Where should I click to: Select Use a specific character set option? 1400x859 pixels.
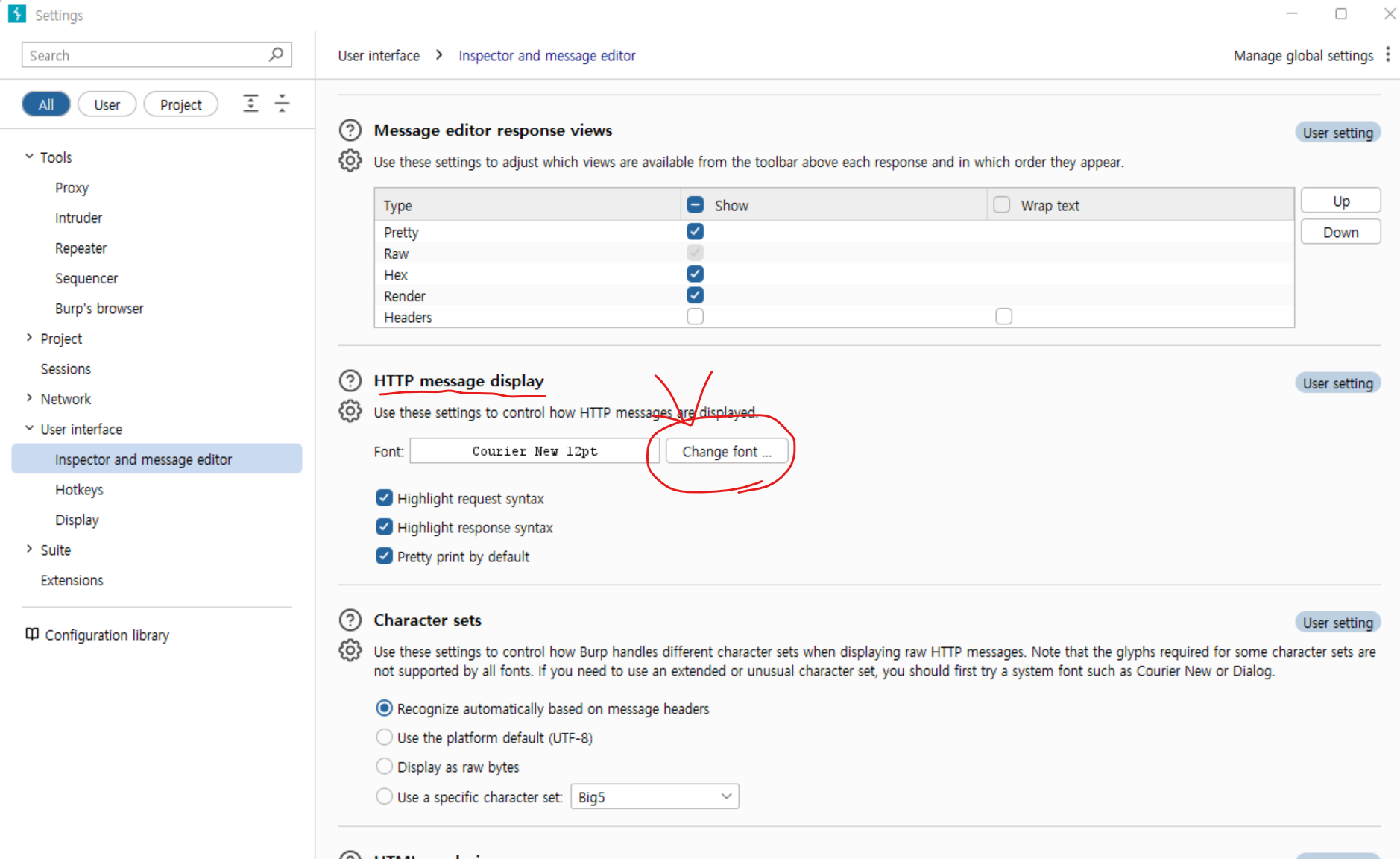(384, 796)
